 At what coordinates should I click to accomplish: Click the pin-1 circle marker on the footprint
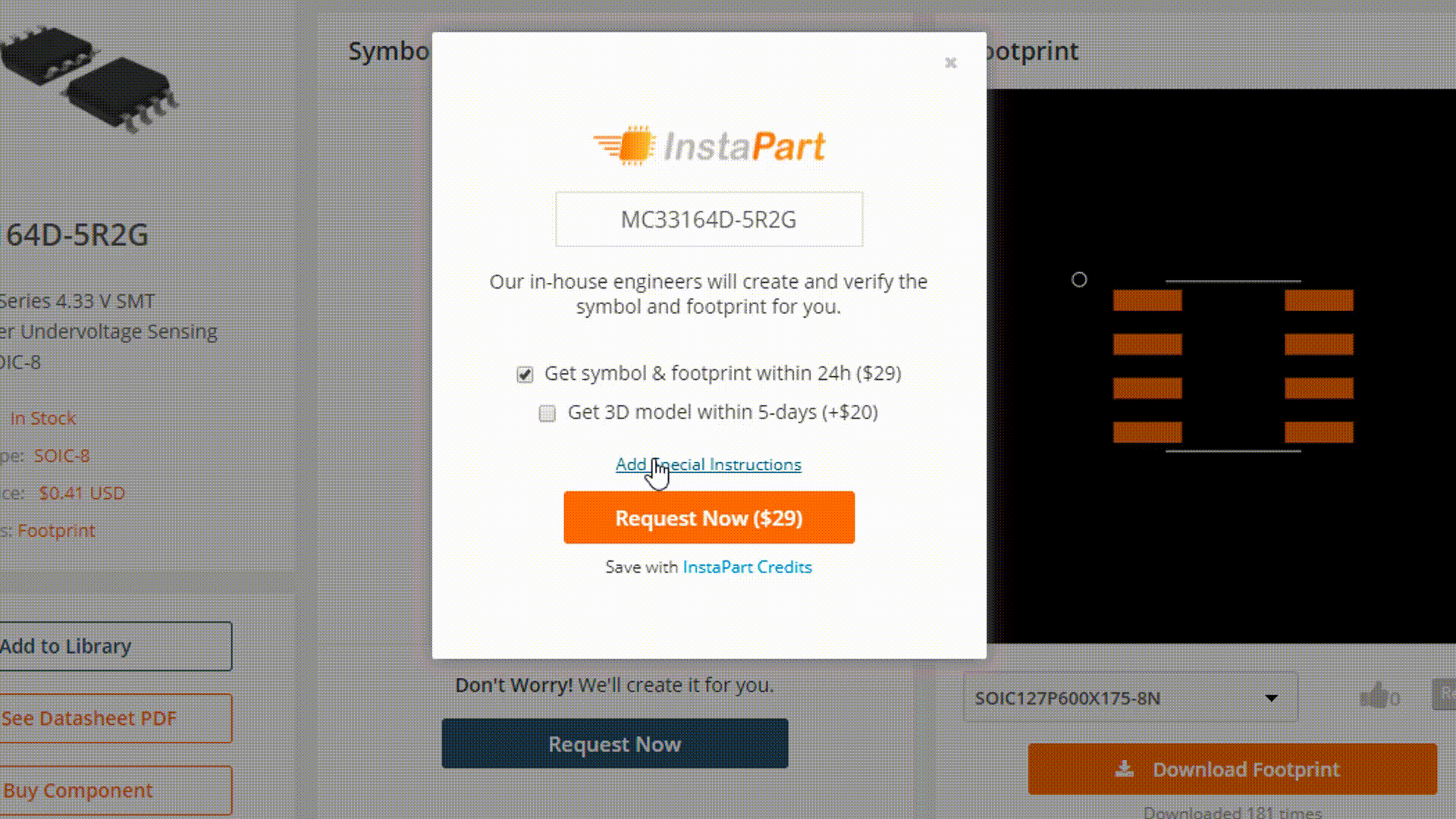tap(1079, 280)
